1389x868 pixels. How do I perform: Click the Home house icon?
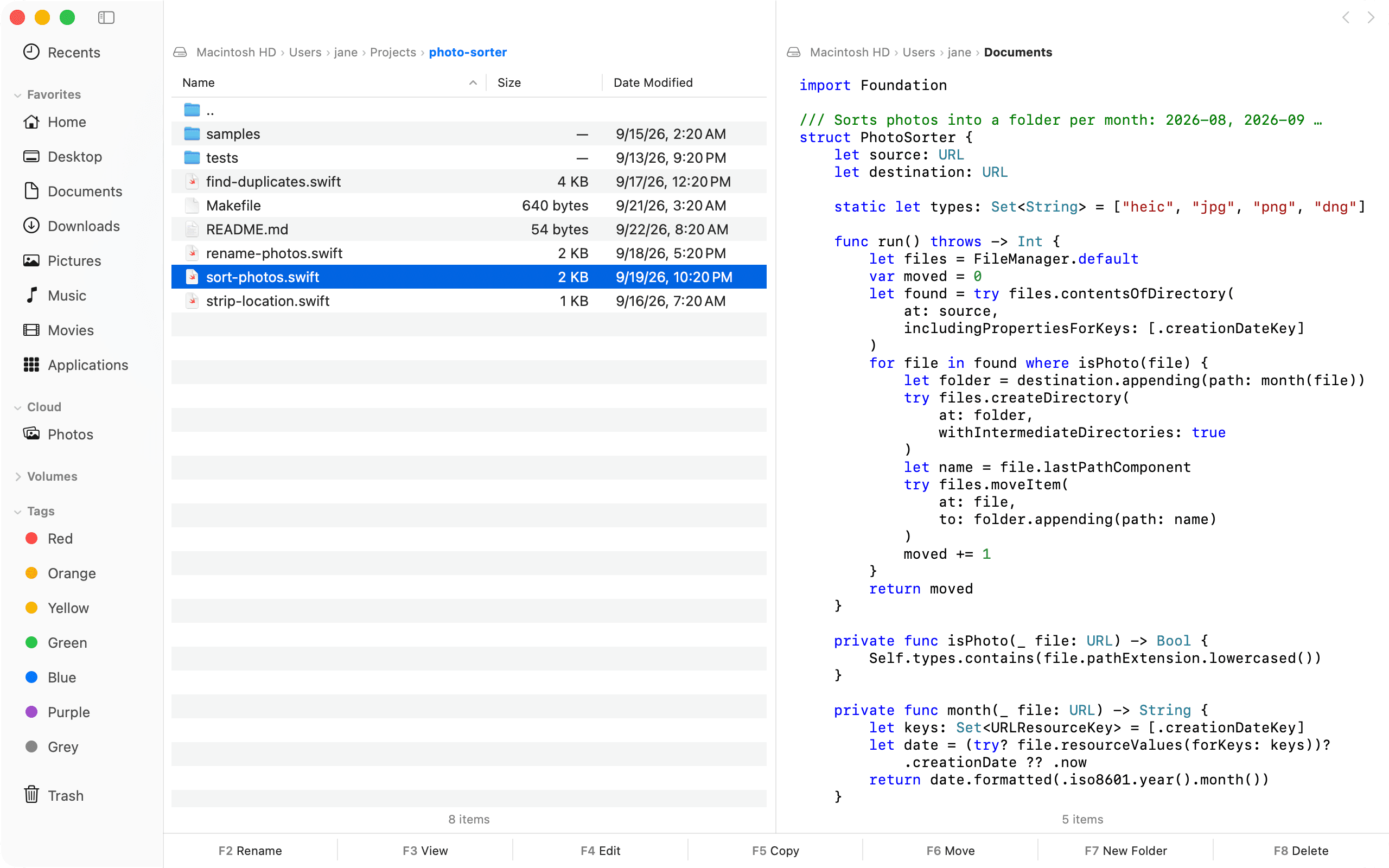tap(31, 122)
